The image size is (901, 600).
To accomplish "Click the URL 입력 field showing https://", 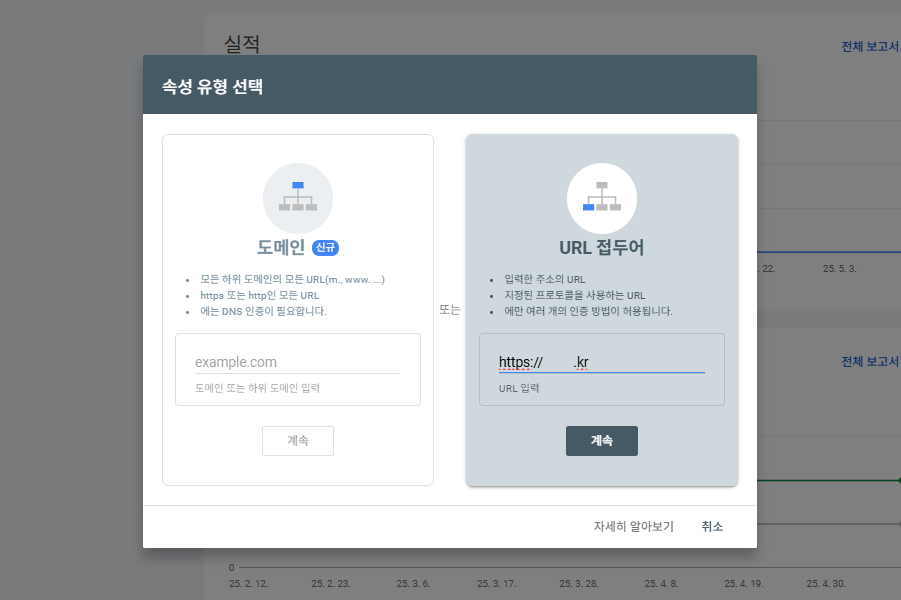I will [601, 360].
